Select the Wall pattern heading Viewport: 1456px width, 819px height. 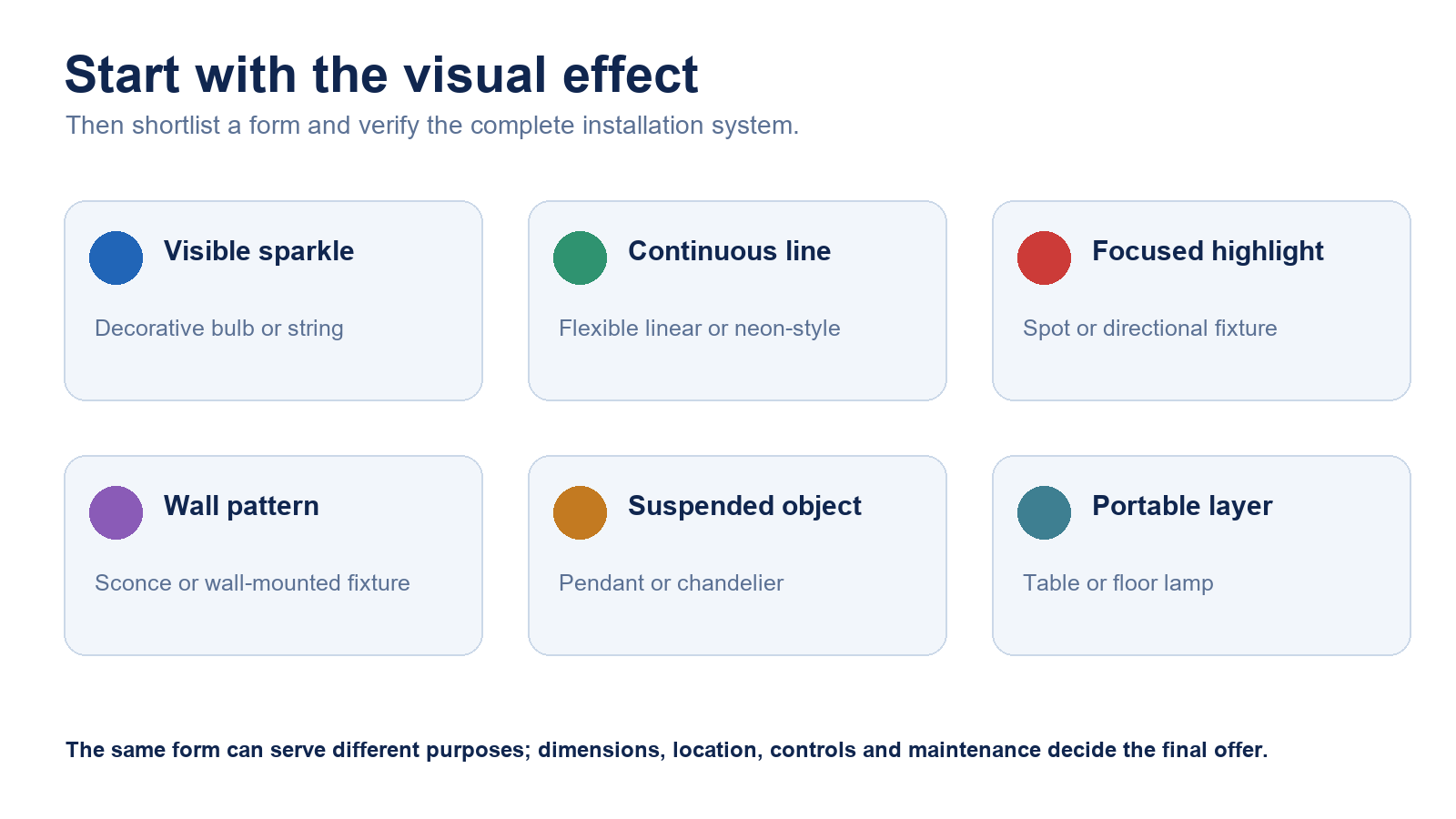[x=241, y=506]
